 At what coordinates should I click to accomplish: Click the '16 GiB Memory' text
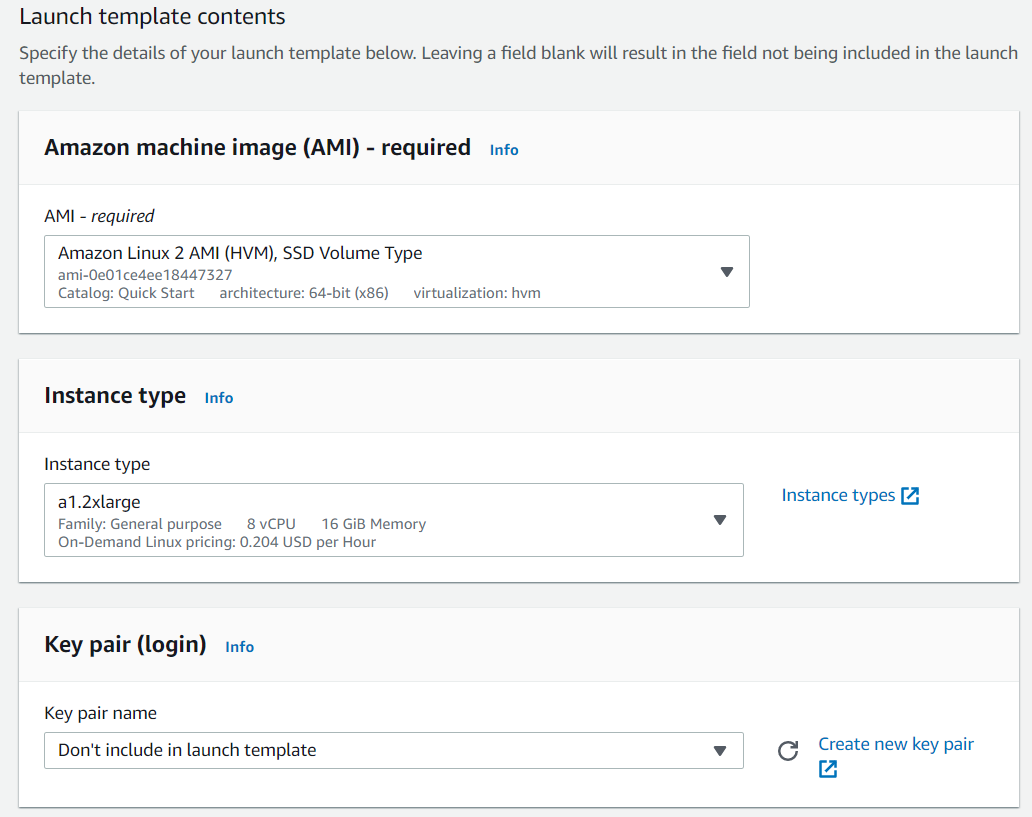tap(373, 524)
